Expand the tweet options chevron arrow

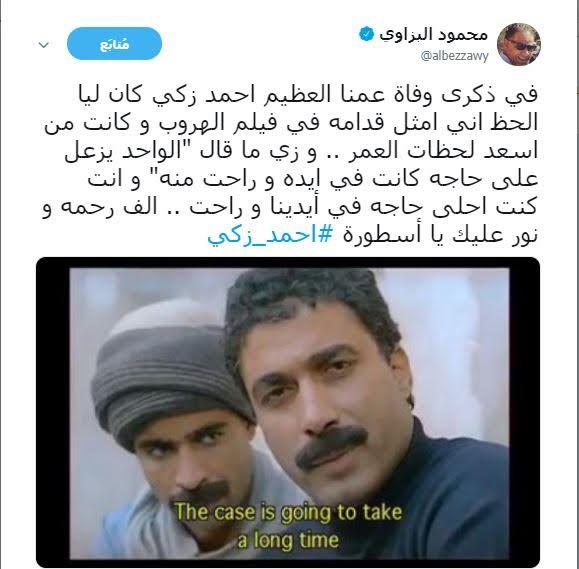[x=44, y=45]
